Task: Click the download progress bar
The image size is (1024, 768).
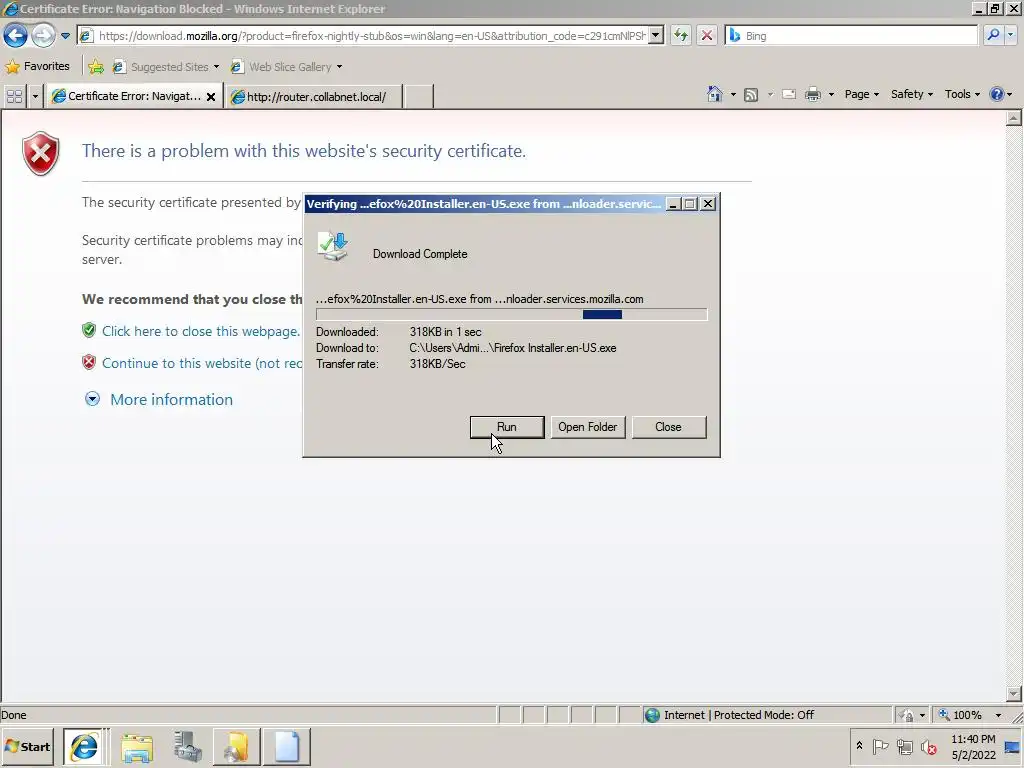Action: pyautogui.click(x=511, y=315)
